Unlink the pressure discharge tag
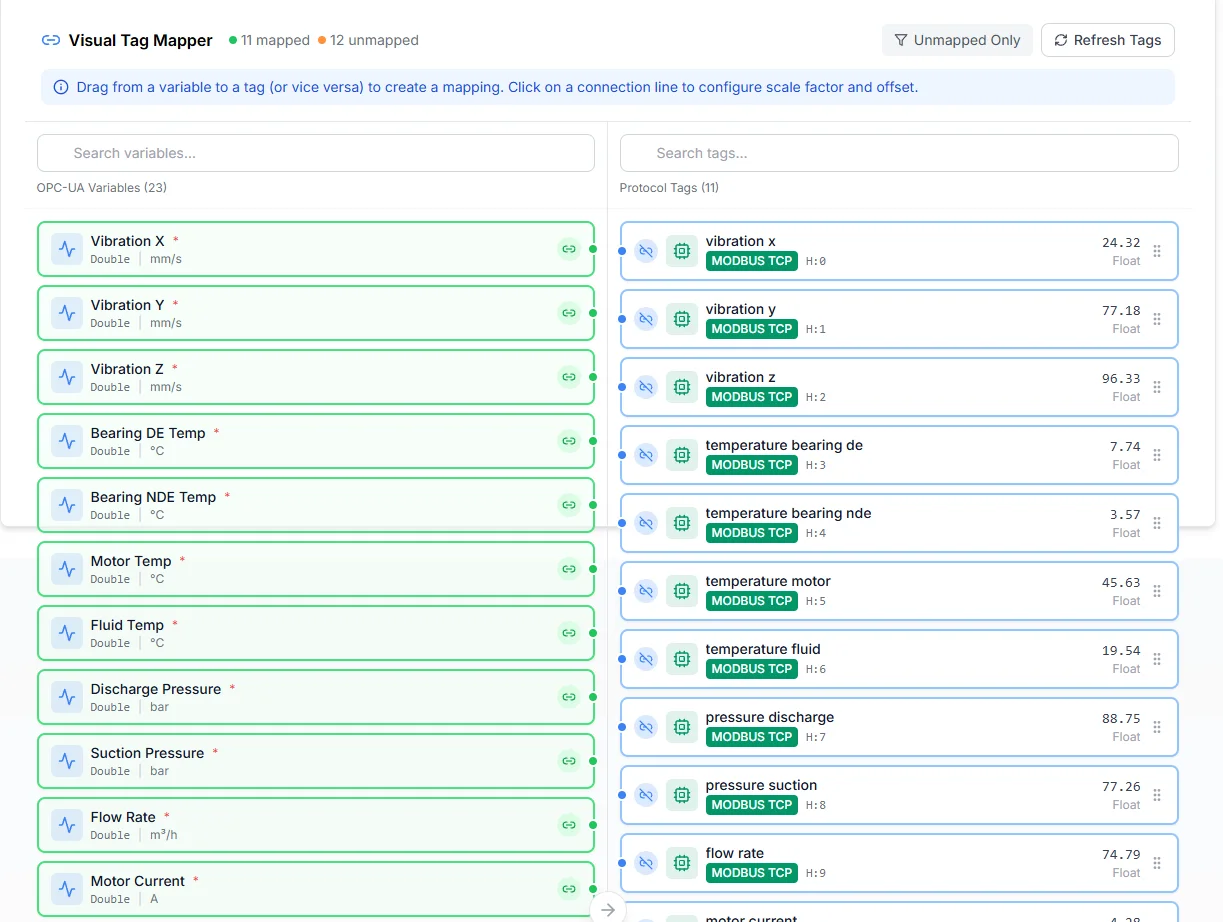 (x=646, y=727)
